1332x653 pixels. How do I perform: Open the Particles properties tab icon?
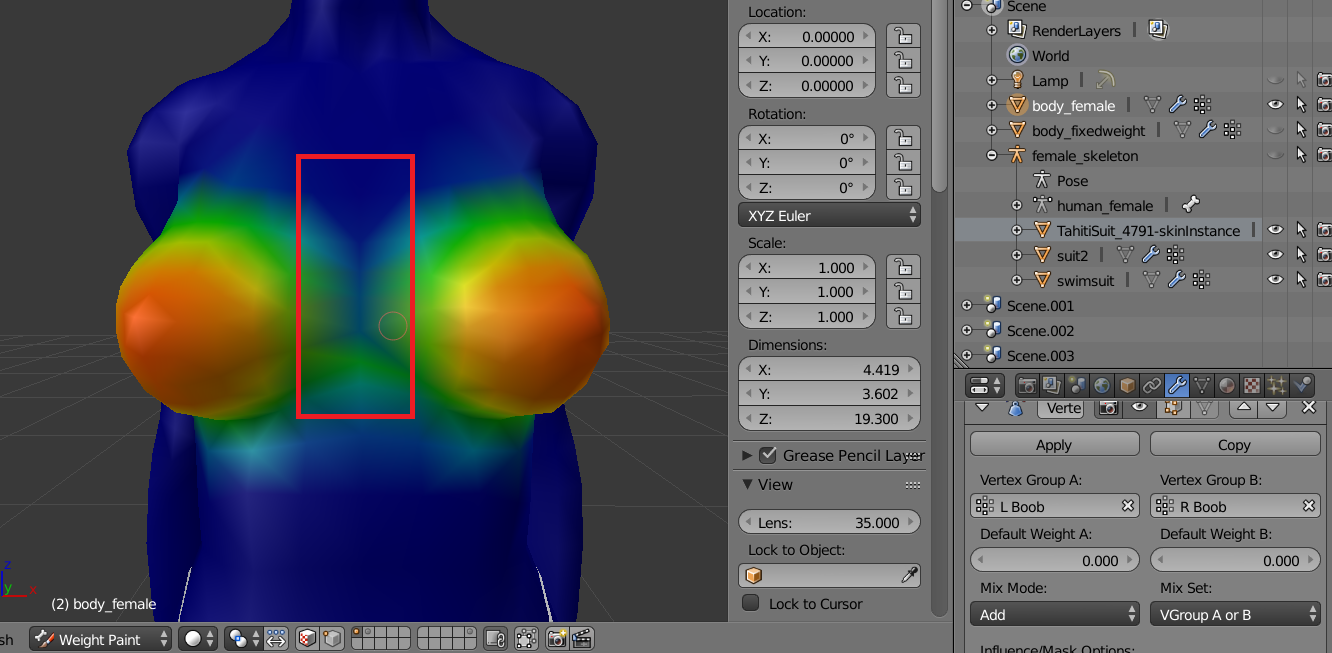[x=1277, y=385]
